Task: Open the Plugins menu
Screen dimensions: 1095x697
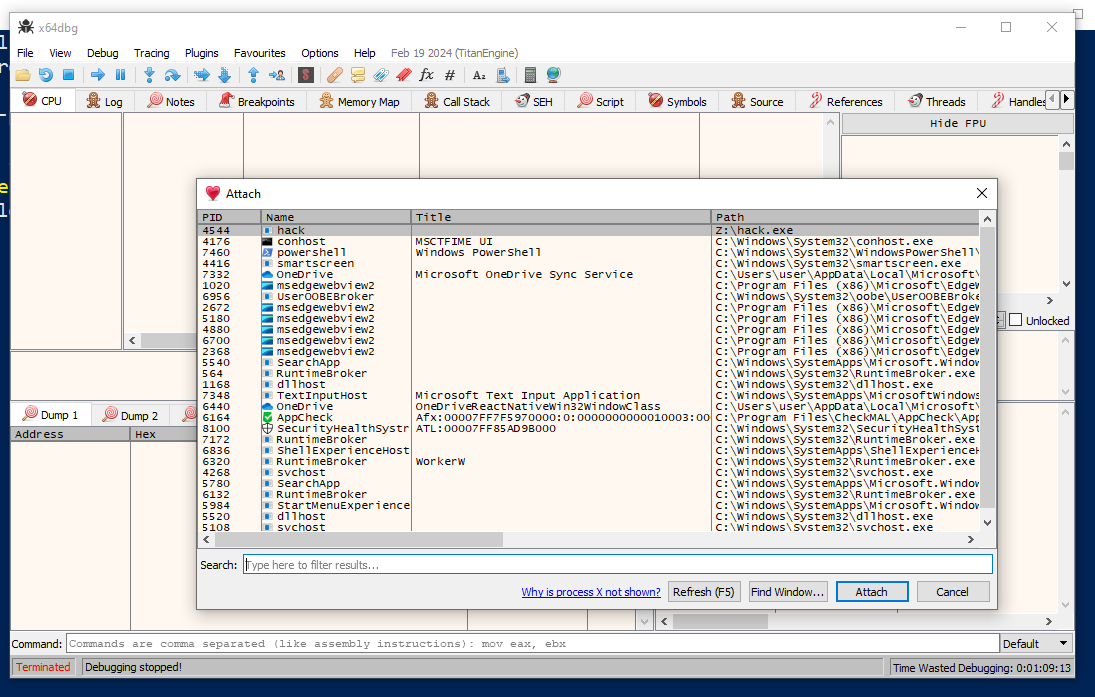Action: [202, 53]
